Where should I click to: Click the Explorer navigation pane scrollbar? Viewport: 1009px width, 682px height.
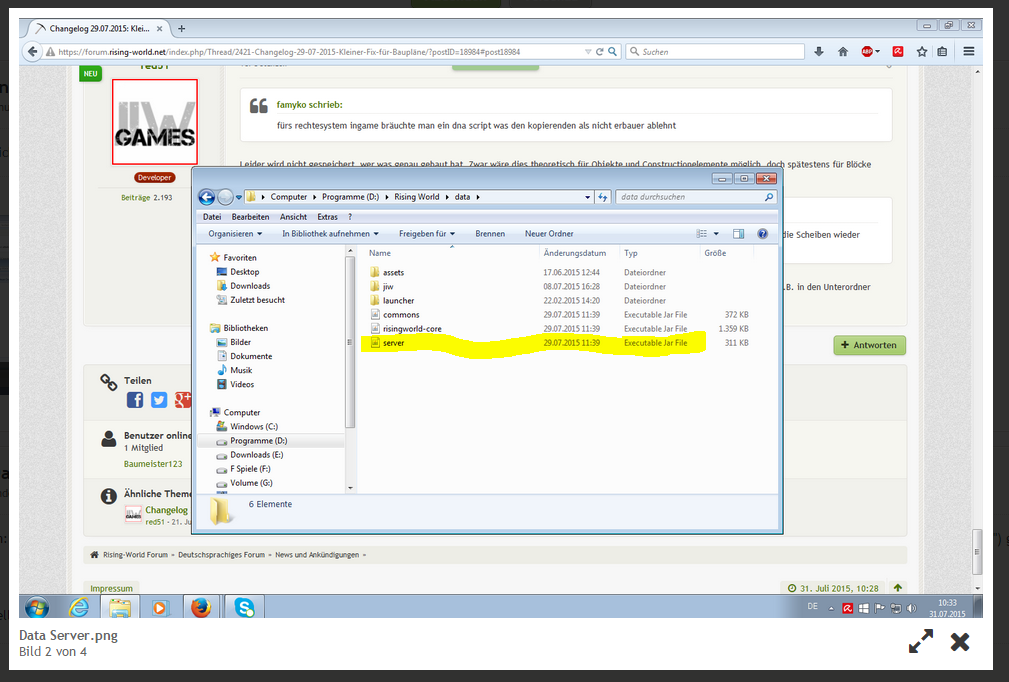349,340
